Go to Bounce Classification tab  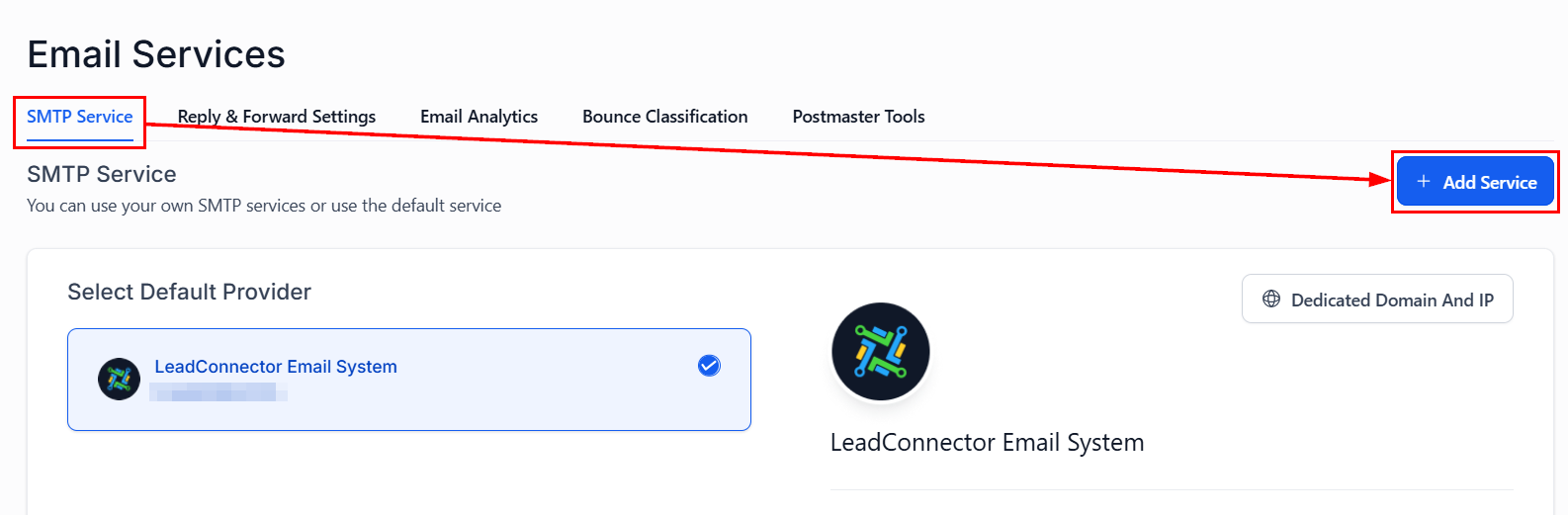coord(664,117)
